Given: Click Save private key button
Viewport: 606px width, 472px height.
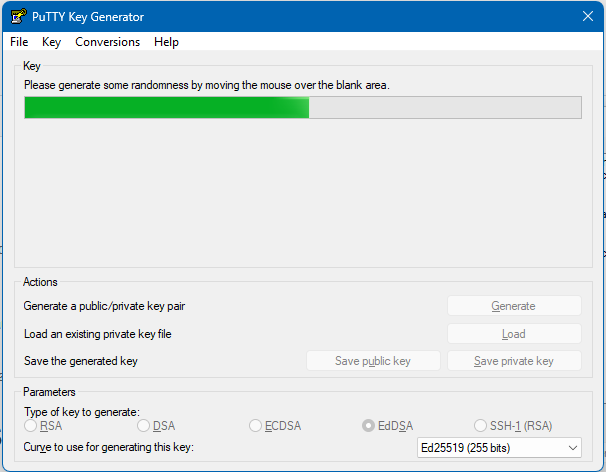Looking at the screenshot, I should (514, 361).
